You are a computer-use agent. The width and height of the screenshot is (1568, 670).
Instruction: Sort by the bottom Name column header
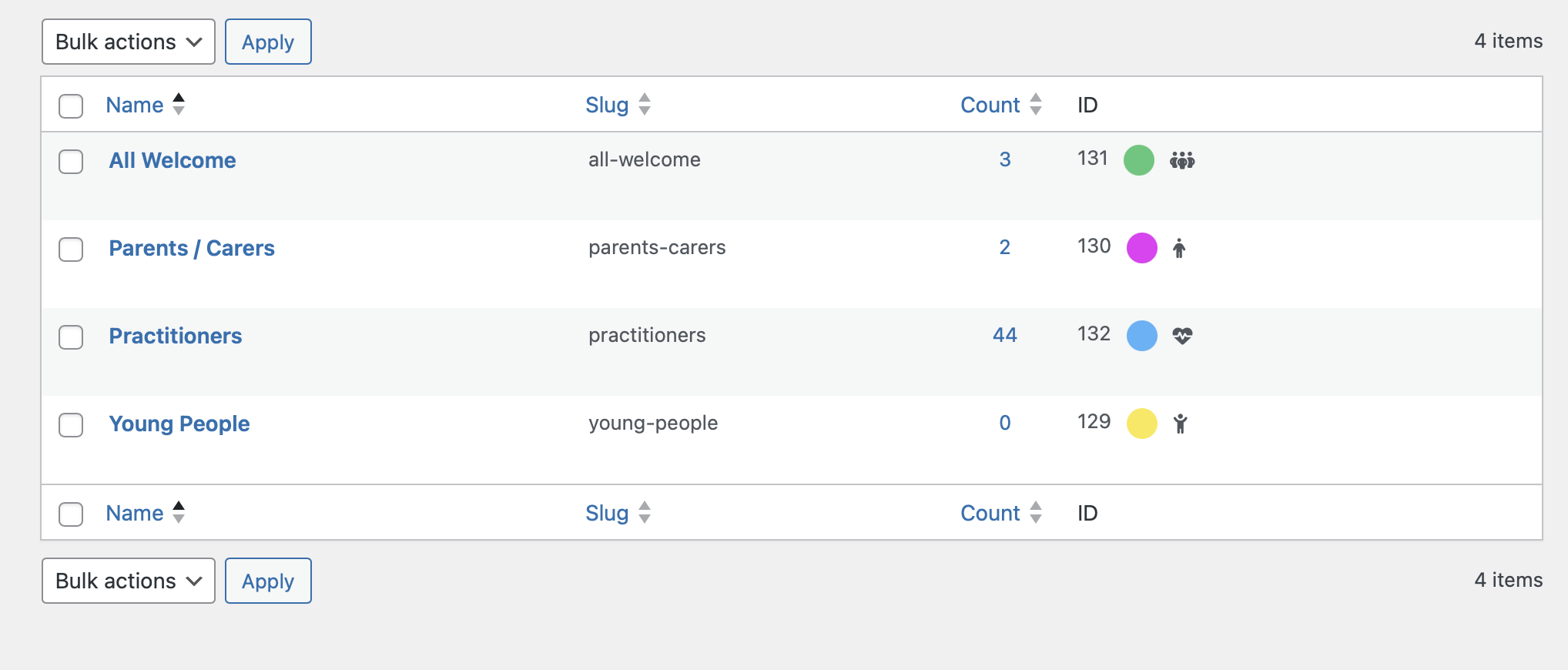click(x=135, y=513)
